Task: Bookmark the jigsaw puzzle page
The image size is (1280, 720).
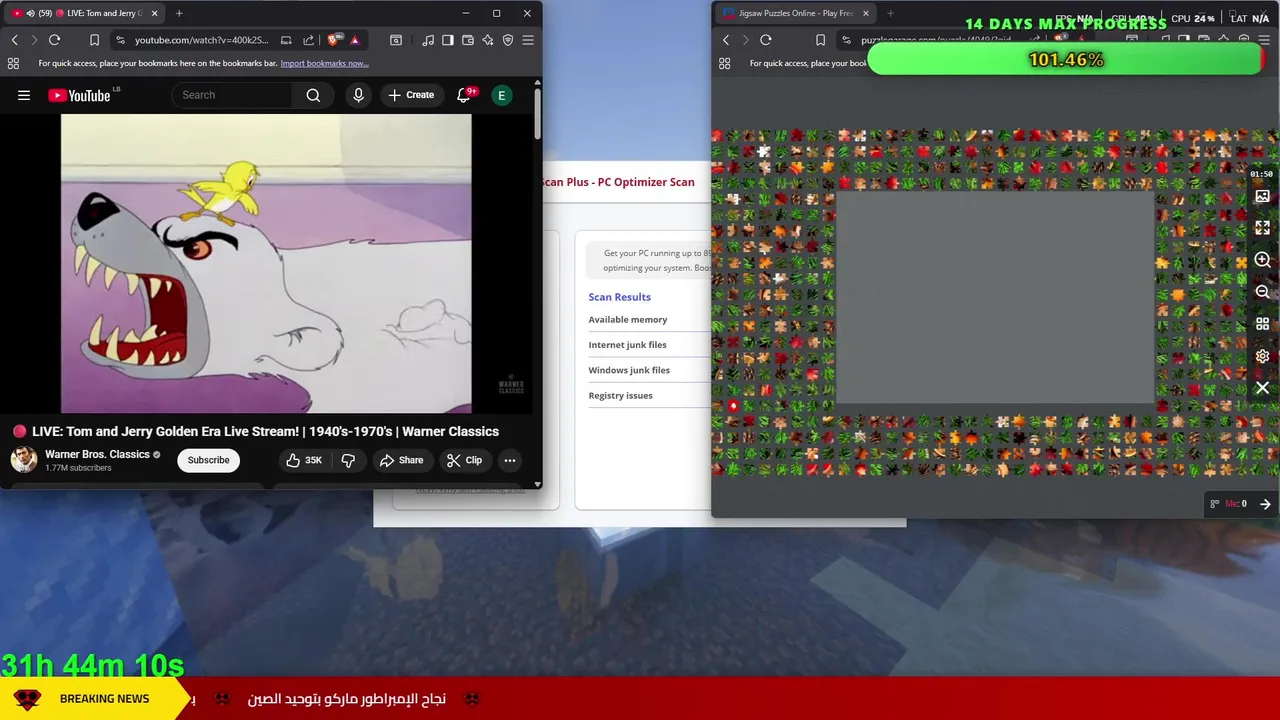Action: click(820, 40)
